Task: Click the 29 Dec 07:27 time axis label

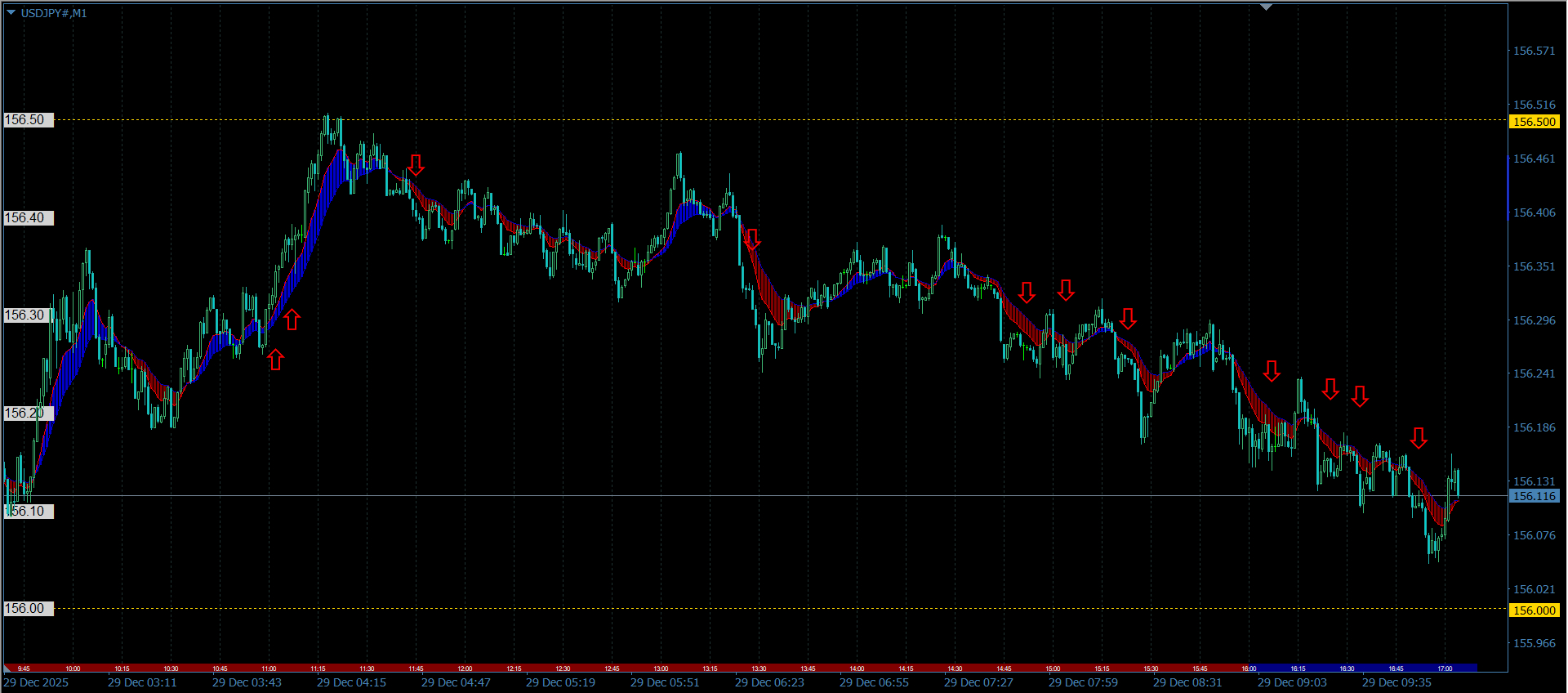Action: click(978, 682)
